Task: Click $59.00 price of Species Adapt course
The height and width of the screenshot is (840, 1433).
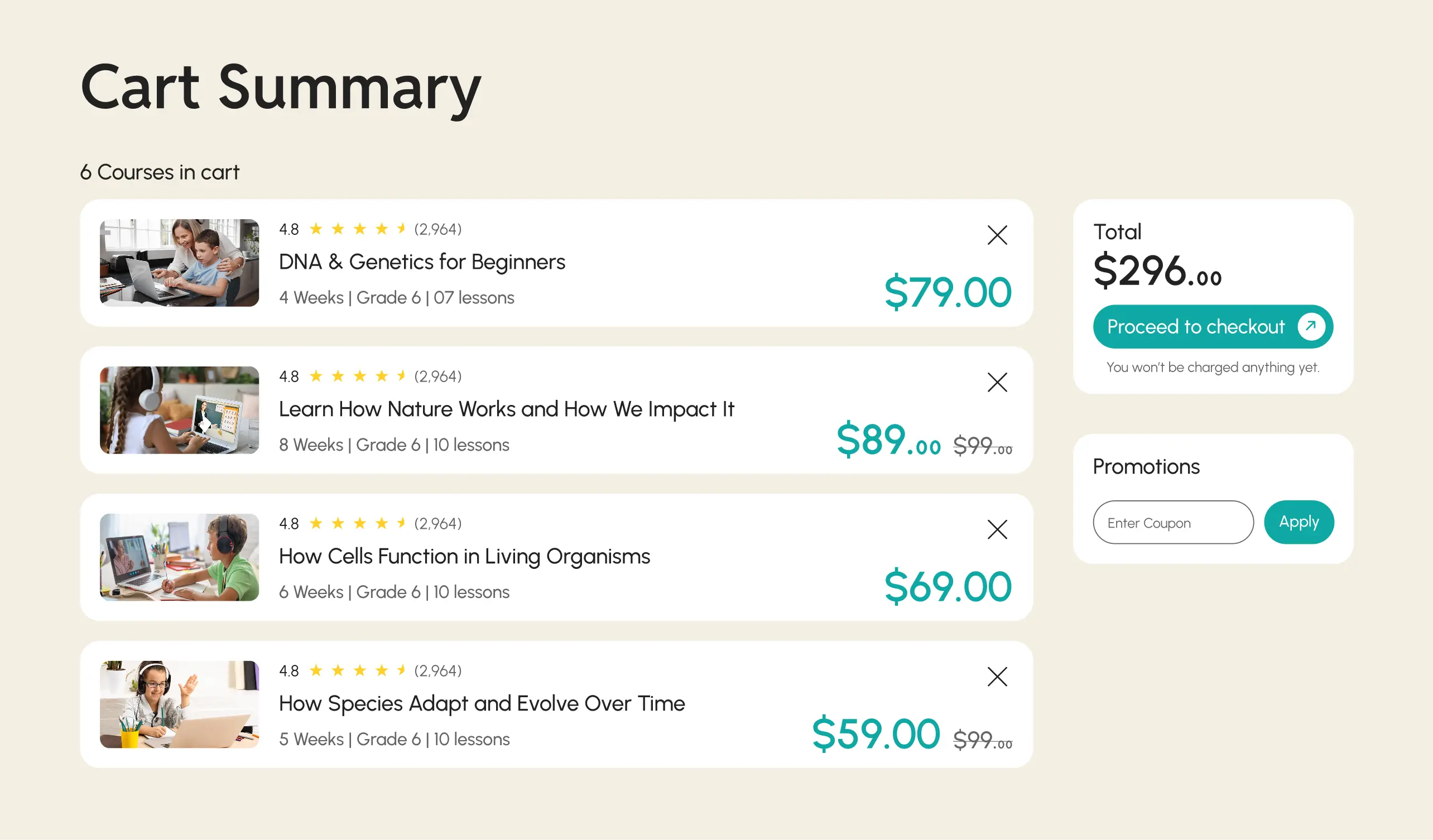Action: point(875,733)
